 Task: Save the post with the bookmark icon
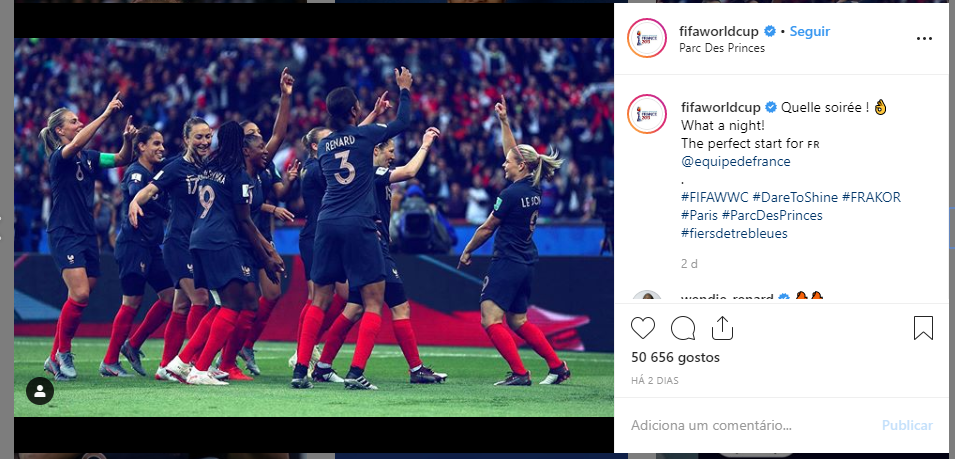pos(923,328)
